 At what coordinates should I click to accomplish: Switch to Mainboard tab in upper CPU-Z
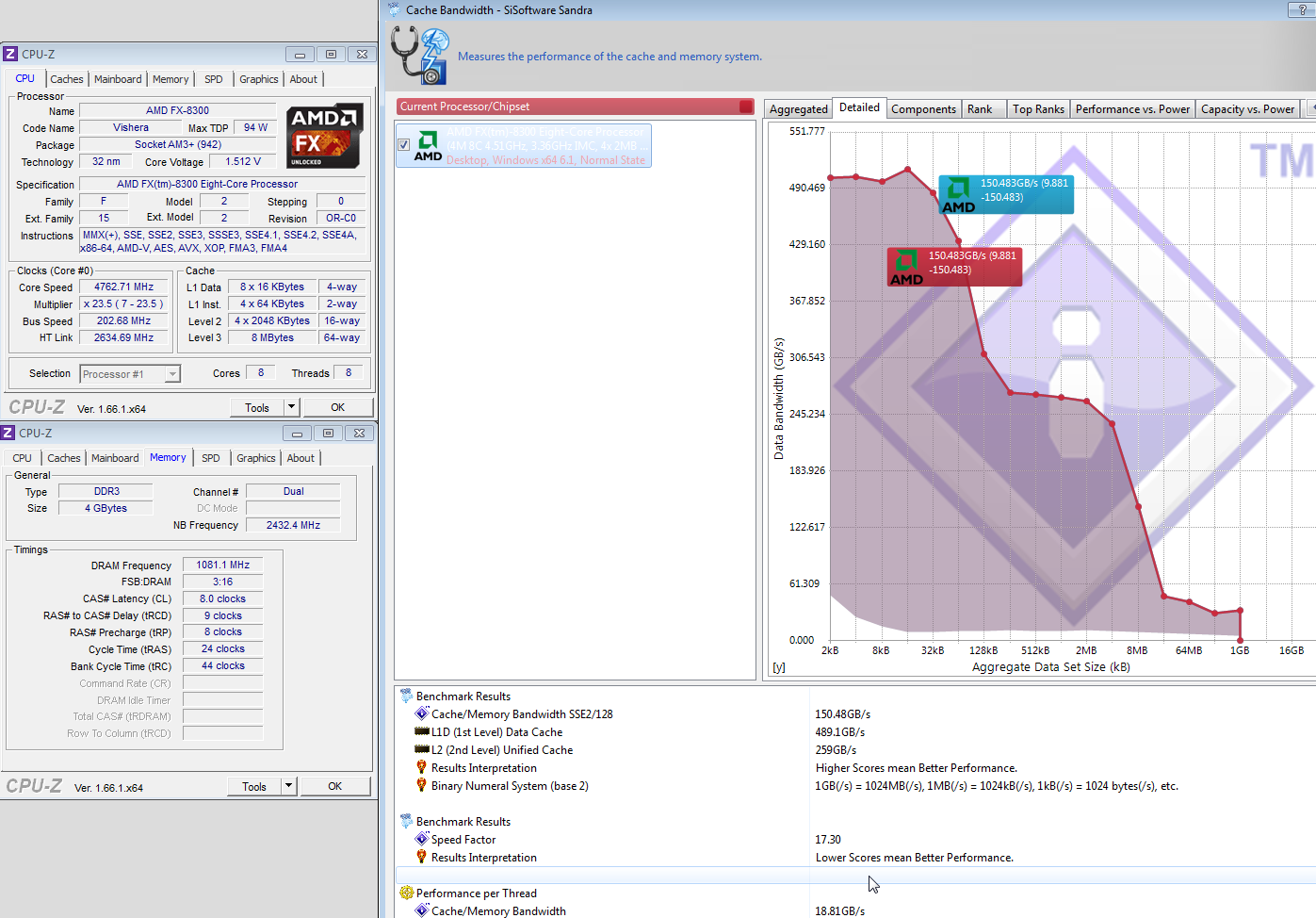pos(118,79)
